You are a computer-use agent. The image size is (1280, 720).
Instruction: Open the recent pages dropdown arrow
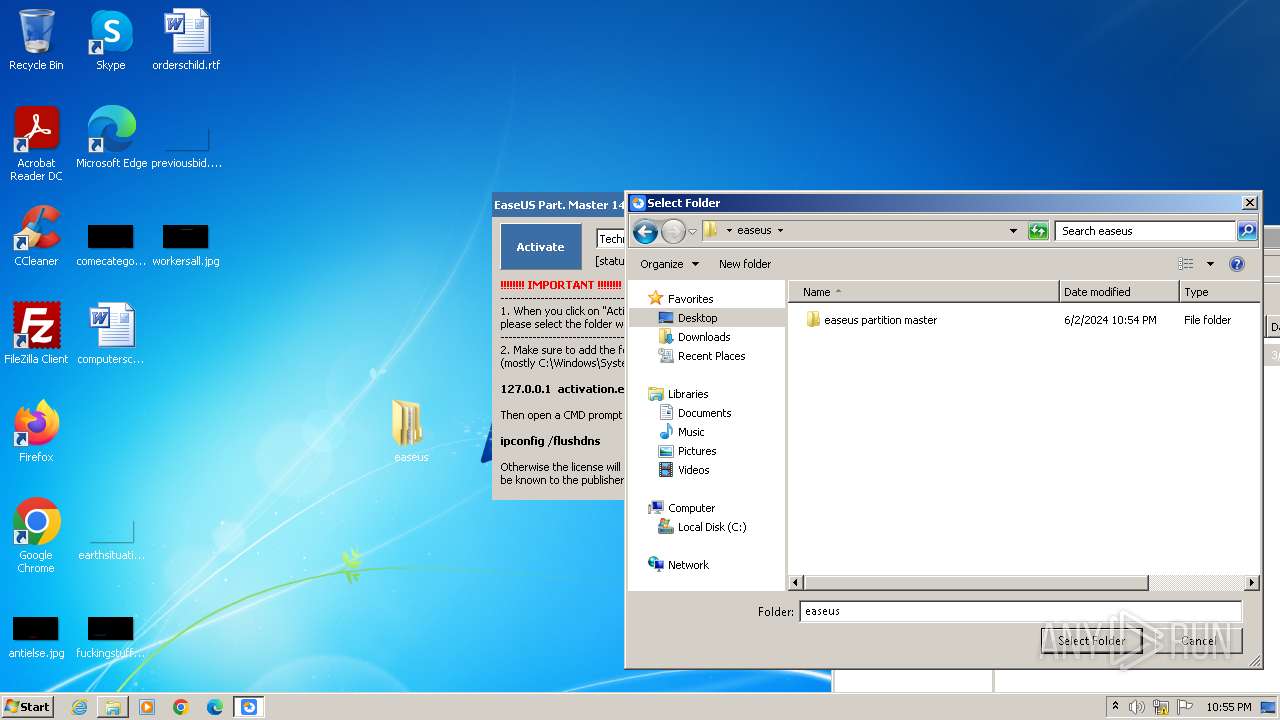(692, 232)
